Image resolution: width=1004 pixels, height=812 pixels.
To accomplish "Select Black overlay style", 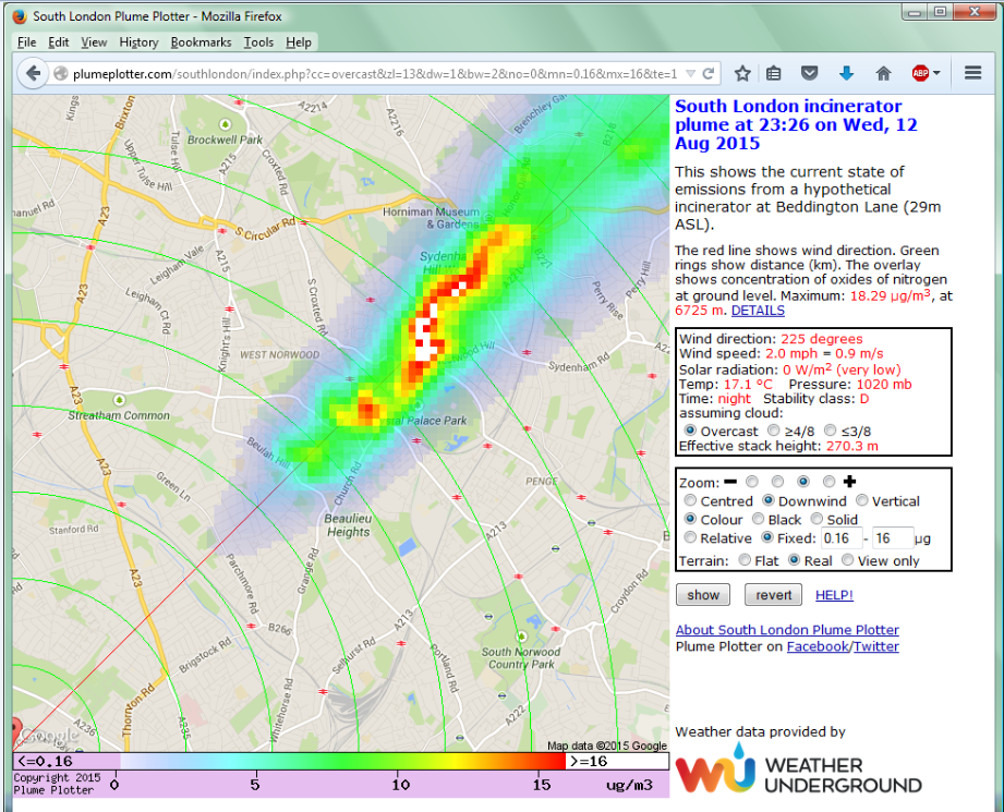I will pos(758,519).
